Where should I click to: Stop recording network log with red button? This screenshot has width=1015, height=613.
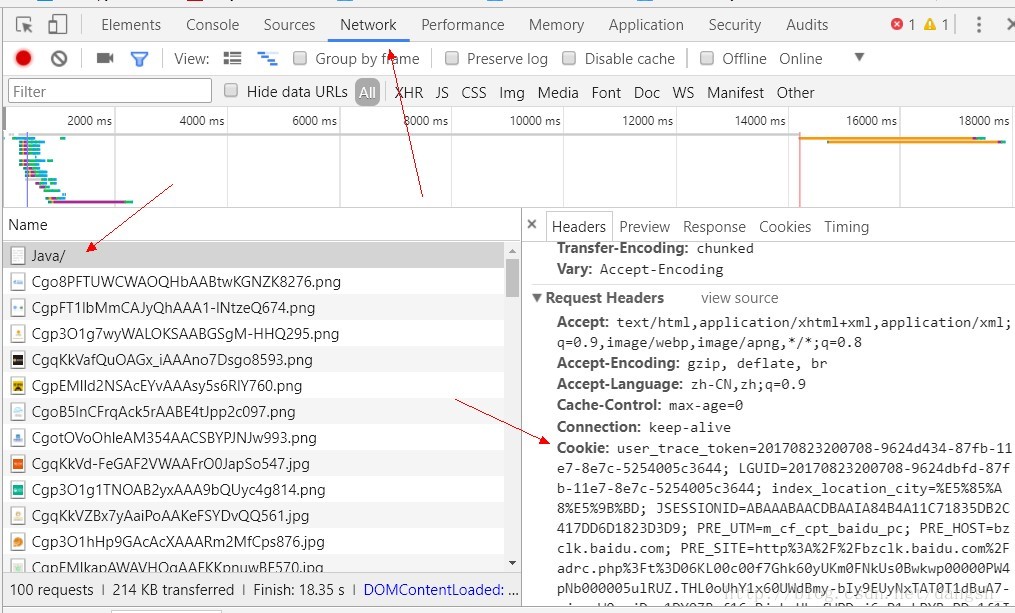pyautogui.click(x=23, y=59)
